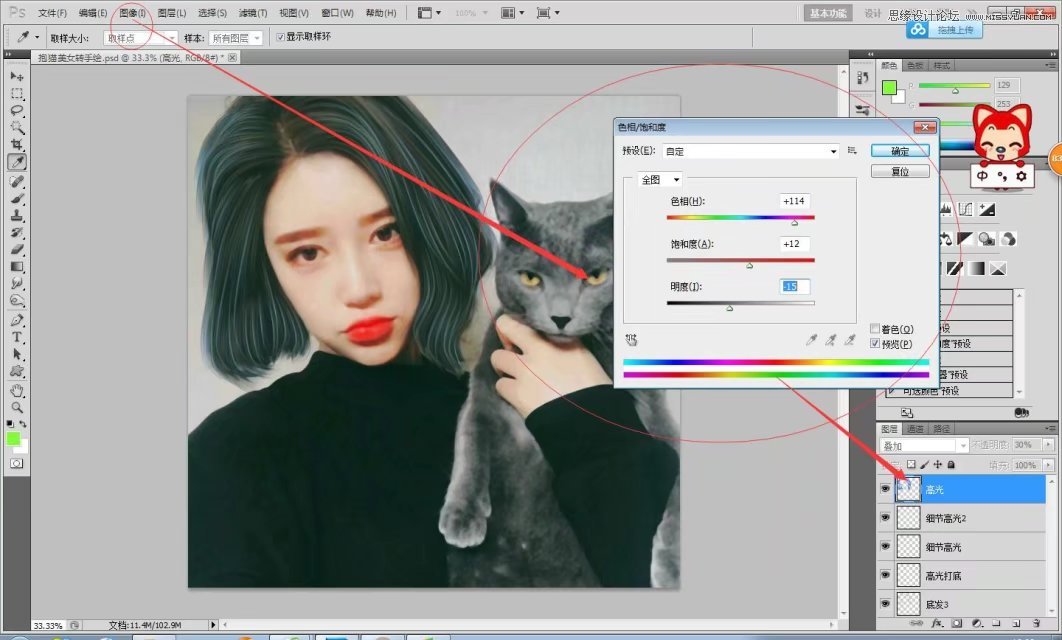Click the 拖拽上传 upload button

[945, 30]
